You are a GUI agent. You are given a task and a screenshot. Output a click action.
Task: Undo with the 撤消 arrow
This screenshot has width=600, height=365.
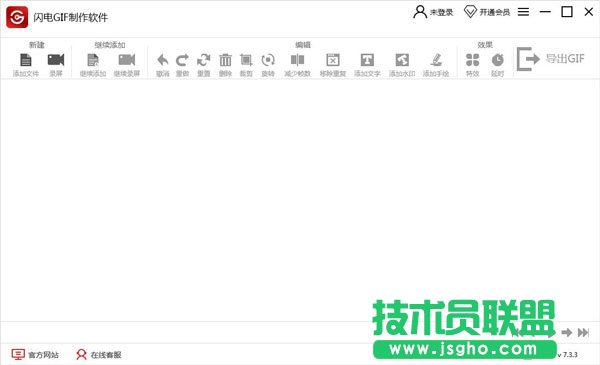pyautogui.click(x=163, y=60)
